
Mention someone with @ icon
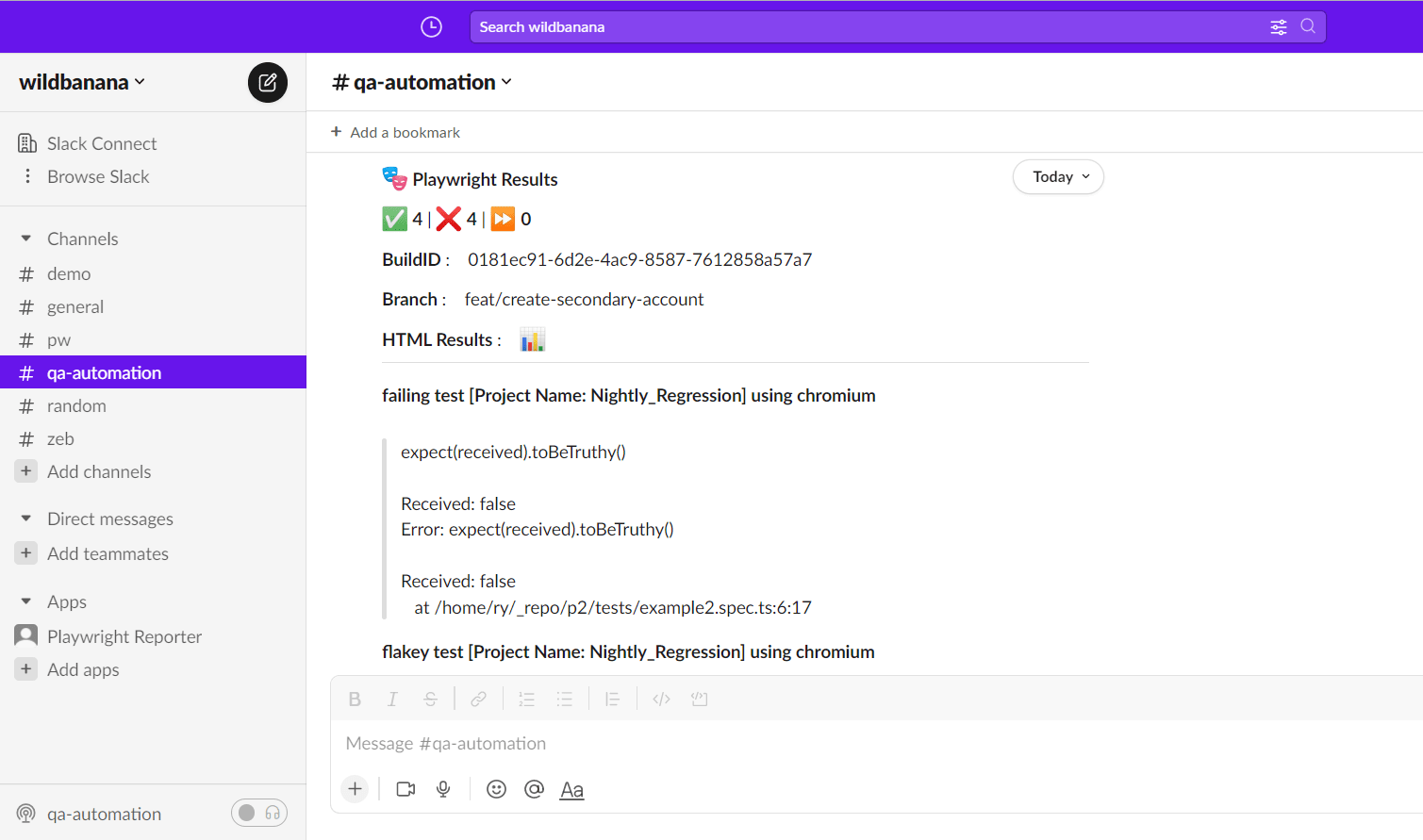(x=534, y=789)
